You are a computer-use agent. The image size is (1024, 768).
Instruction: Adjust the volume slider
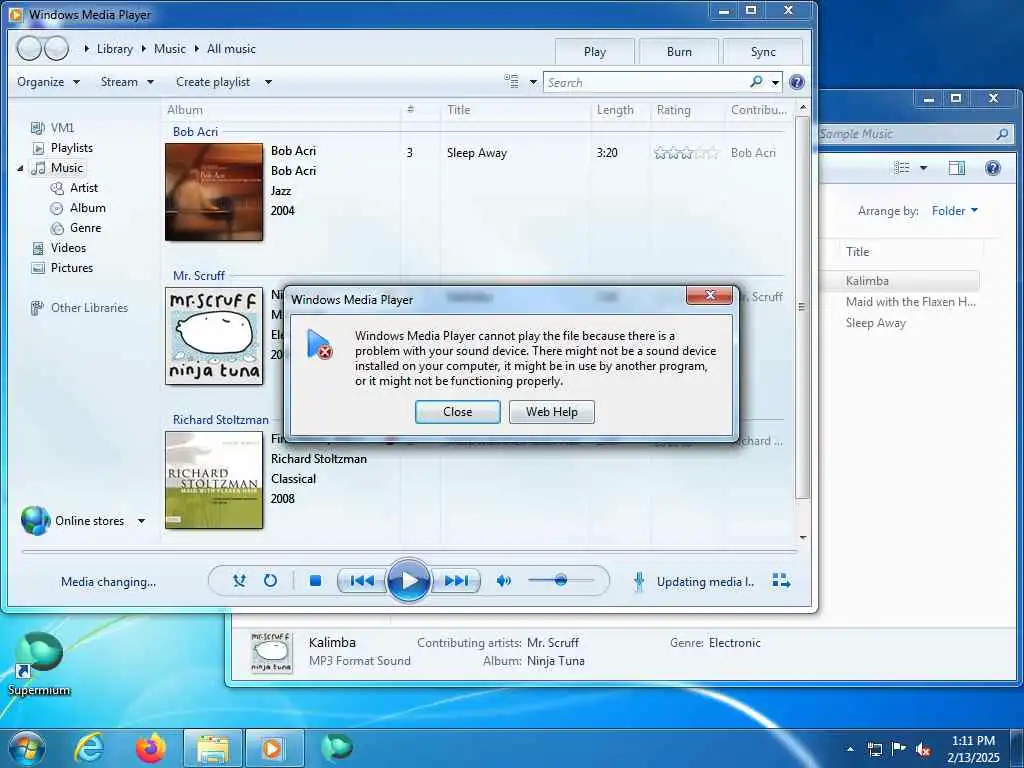click(560, 581)
